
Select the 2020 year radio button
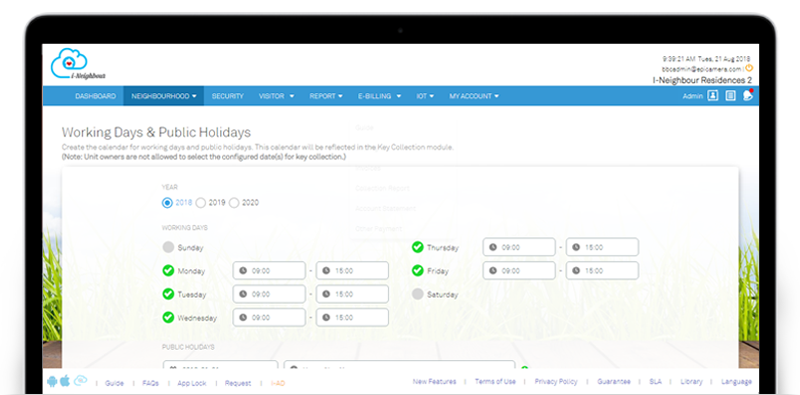click(234, 203)
